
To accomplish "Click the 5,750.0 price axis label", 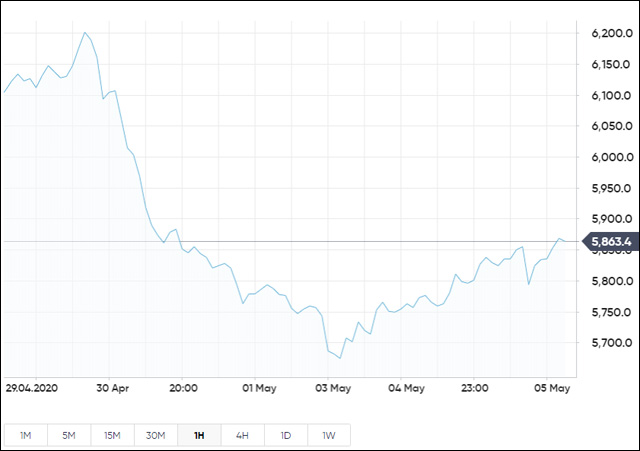I will tap(611, 312).
